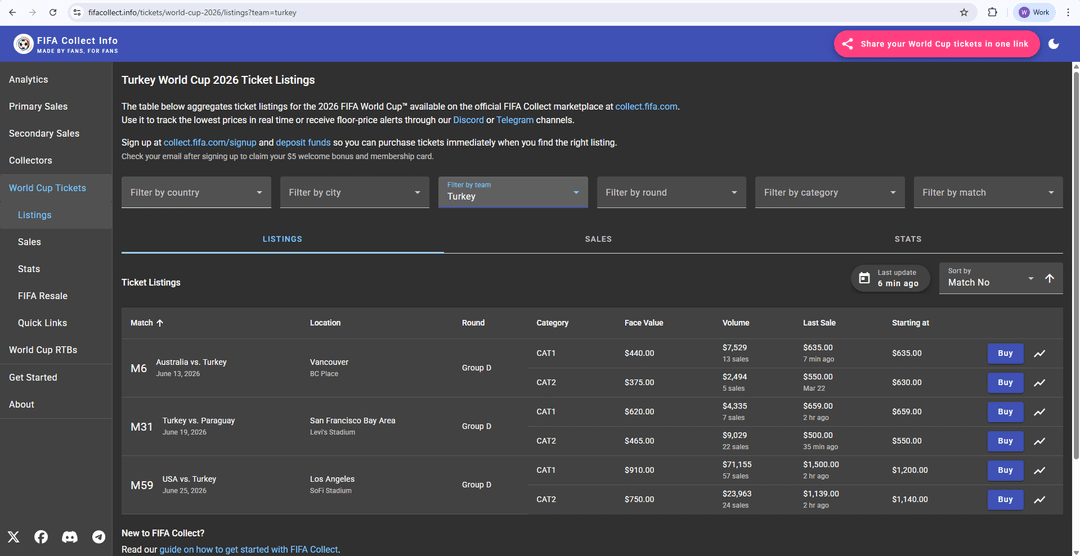
Task: Click the FIFA Collect Info soccer ball logo
Action: [x=23, y=44]
